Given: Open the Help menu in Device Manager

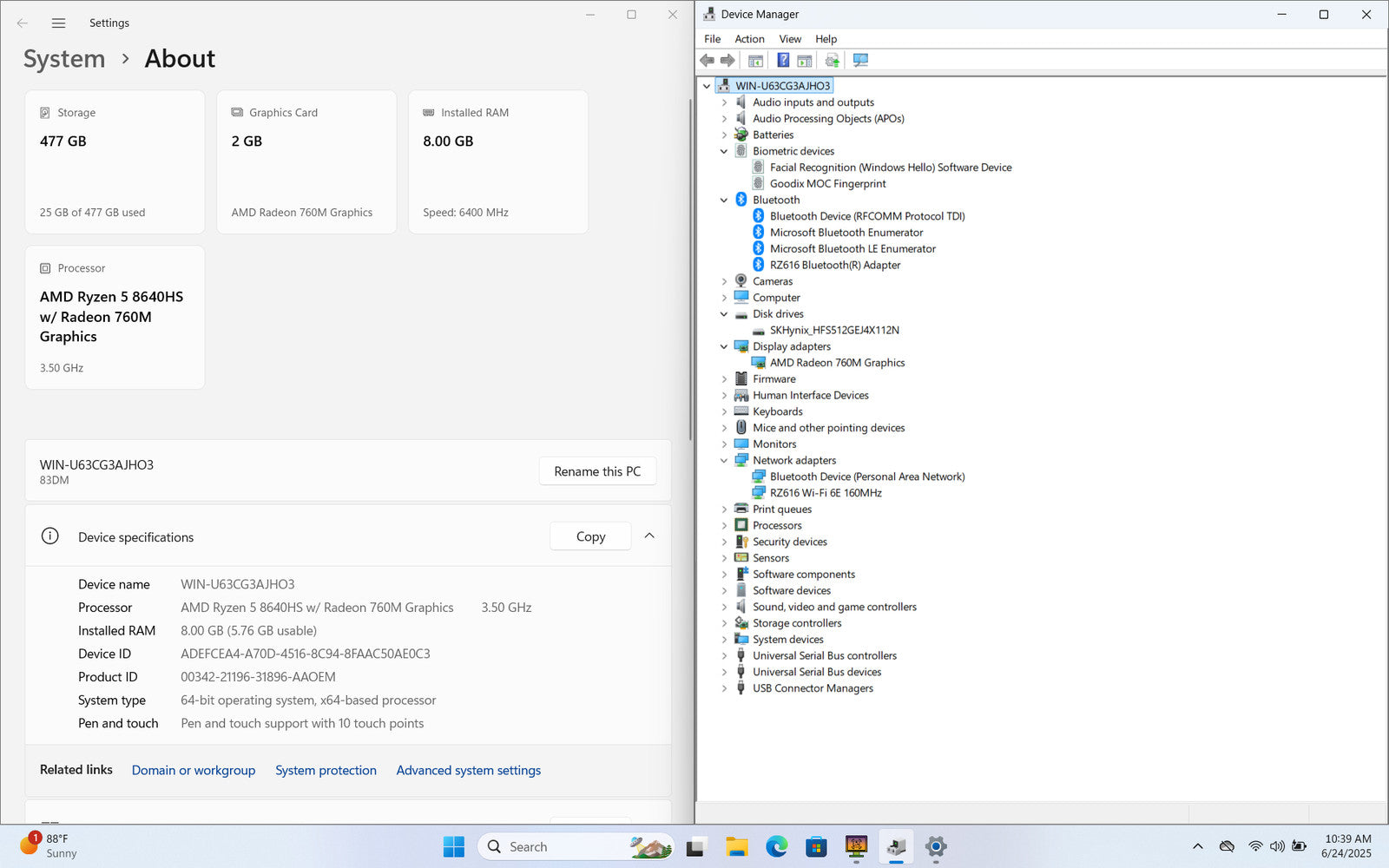Looking at the screenshot, I should (826, 39).
